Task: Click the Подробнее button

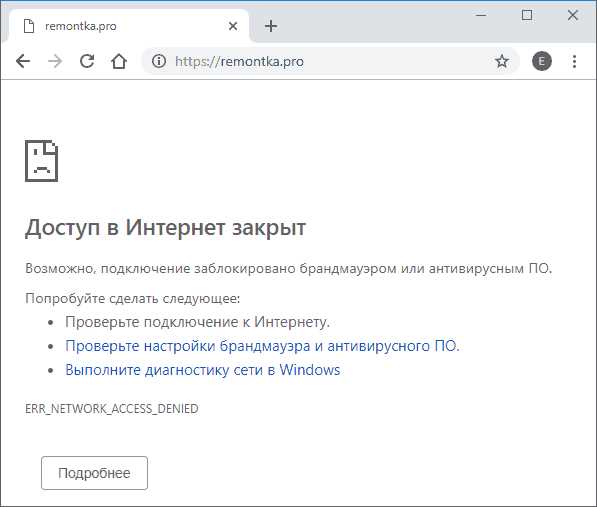Action: point(94,473)
